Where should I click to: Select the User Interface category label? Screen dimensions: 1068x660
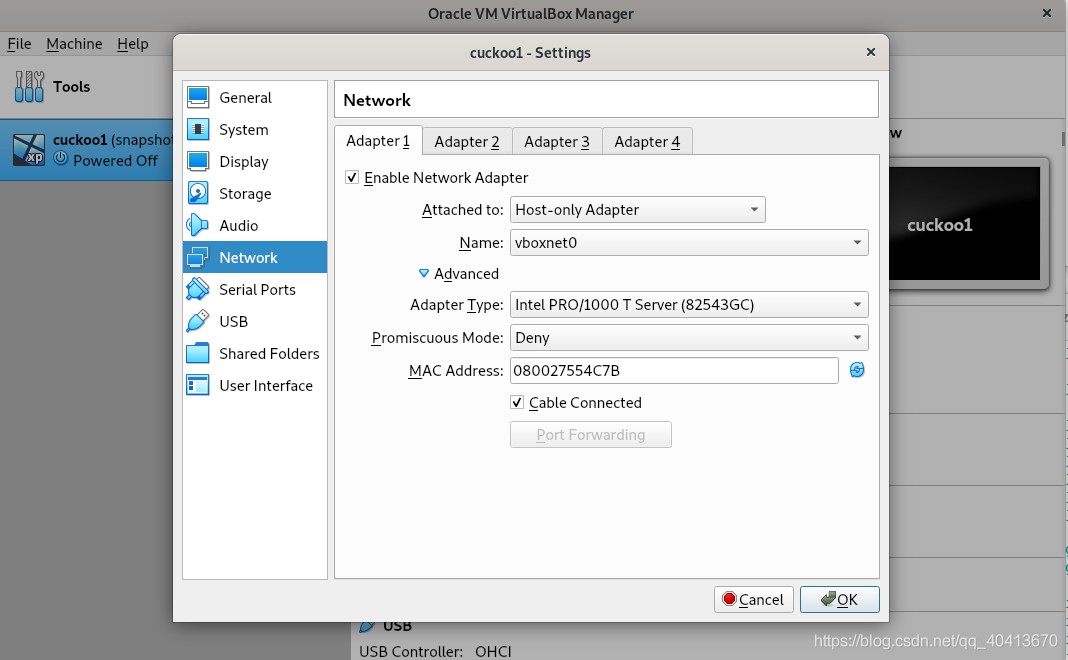(266, 386)
